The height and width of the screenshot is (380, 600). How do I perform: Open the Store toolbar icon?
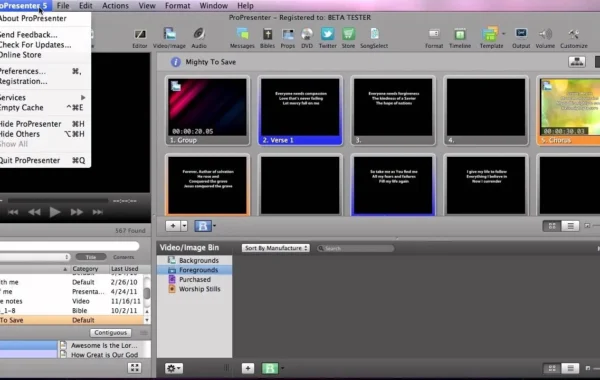pyautogui.click(x=348, y=38)
